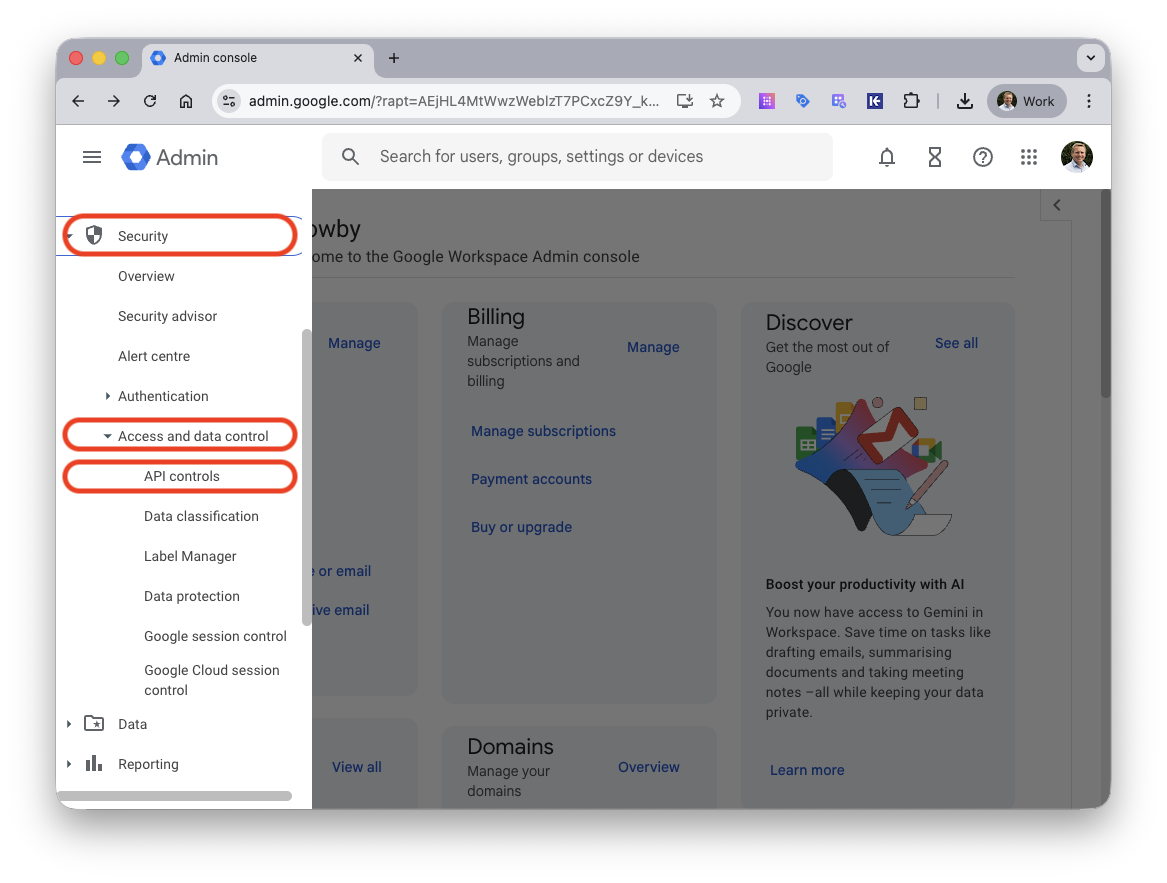Image resolution: width=1167 pixels, height=883 pixels.
Task: Click the browser downloads icon
Action: coord(964,101)
